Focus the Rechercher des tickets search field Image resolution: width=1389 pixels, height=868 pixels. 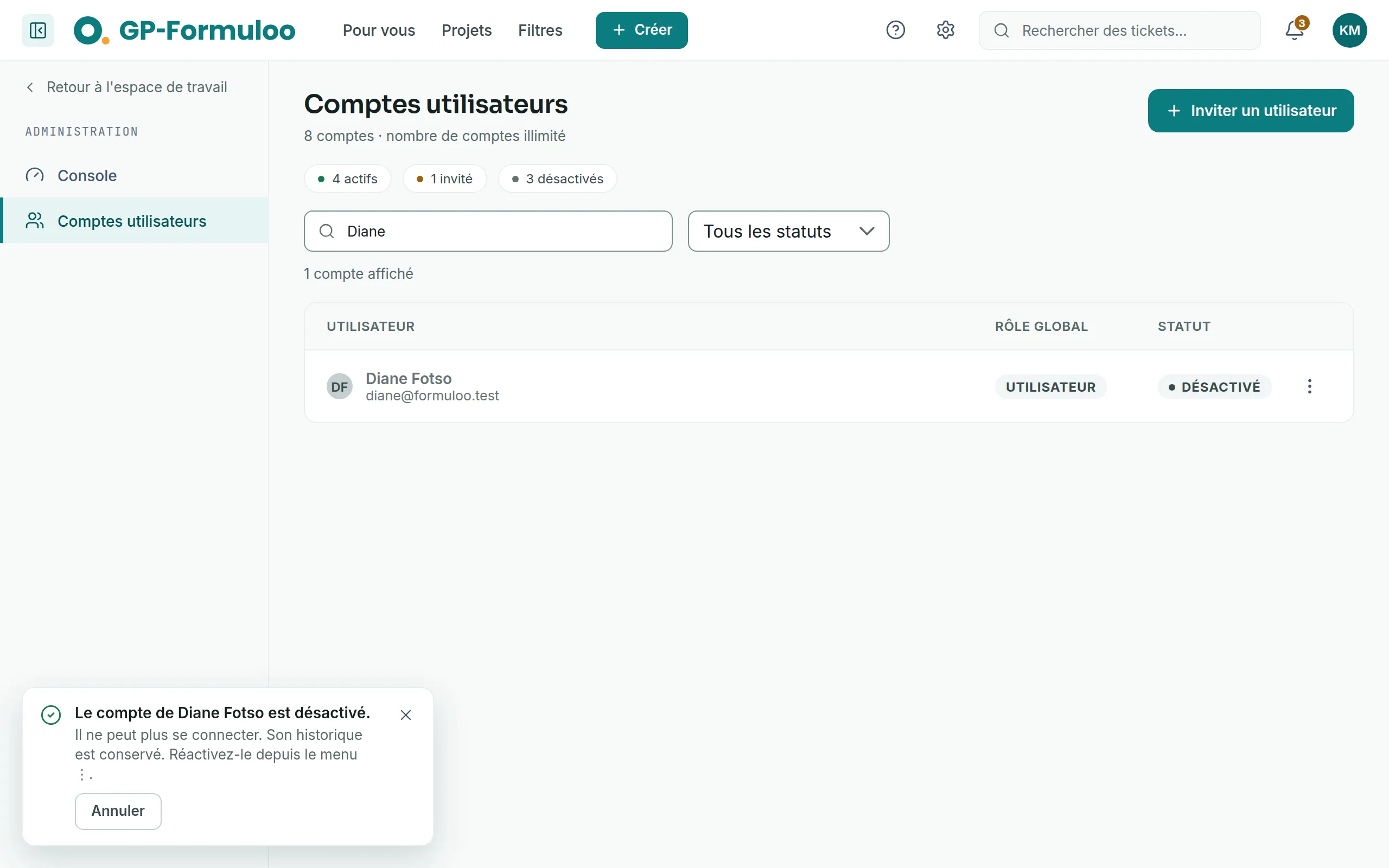click(x=1119, y=30)
